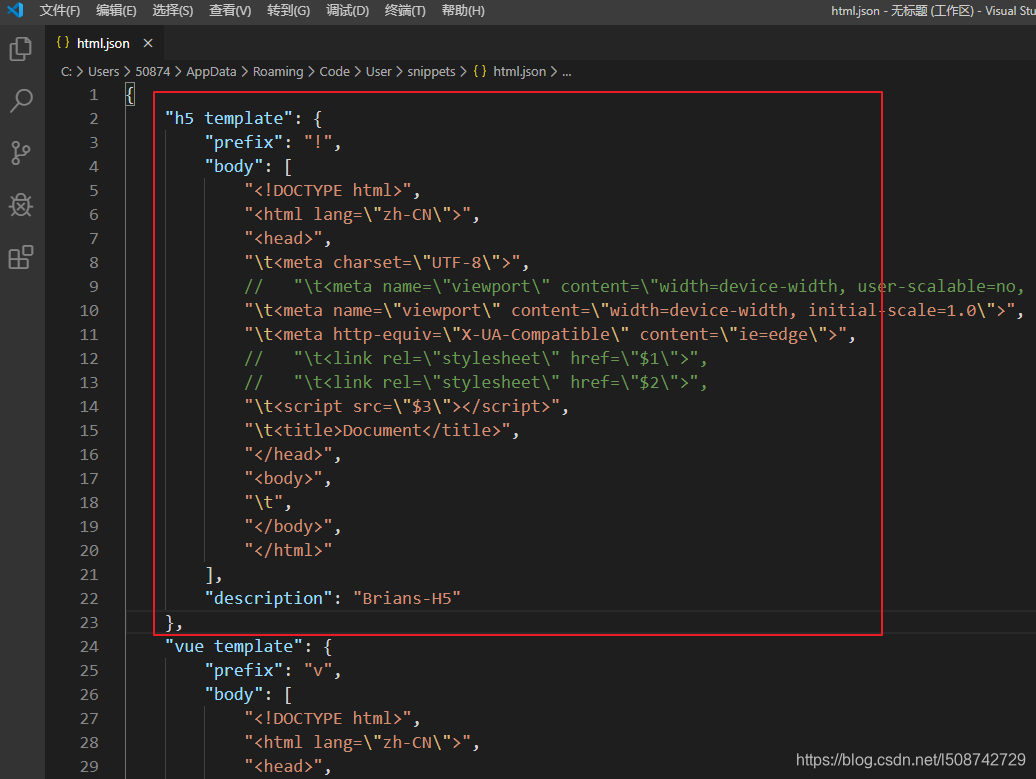This screenshot has width=1036, height=779.
Task: Click the commented stylesheet line with $2
Action: [476, 383]
